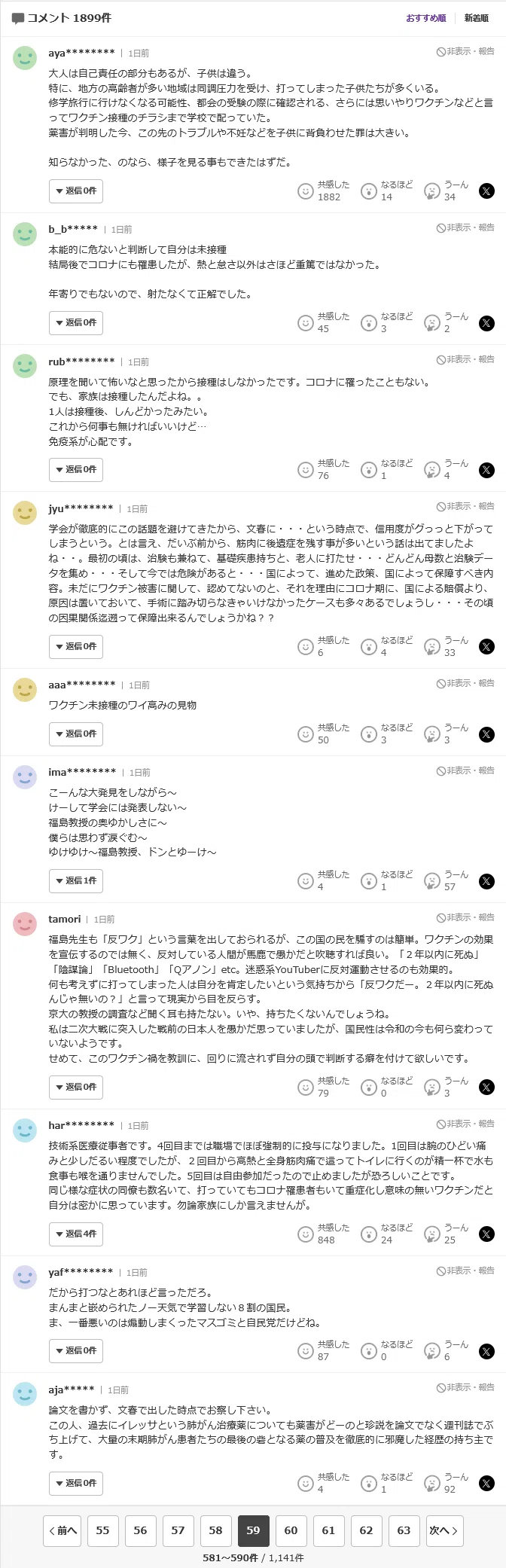The height and width of the screenshot is (1568, 506).
Task: Expand 返信4件 replies on har's comment
Action: click(x=76, y=1234)
